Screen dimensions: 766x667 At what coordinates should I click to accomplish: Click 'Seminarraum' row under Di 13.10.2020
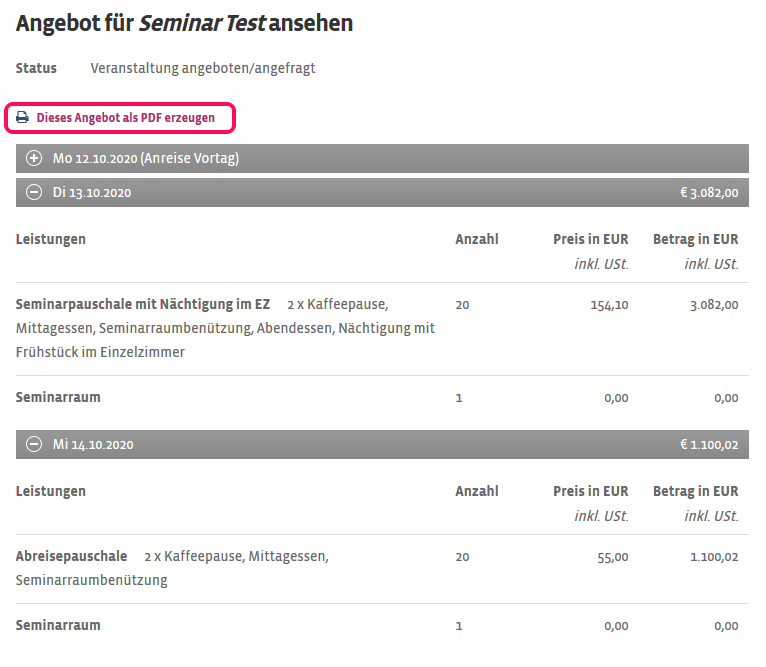click(58, 397)
